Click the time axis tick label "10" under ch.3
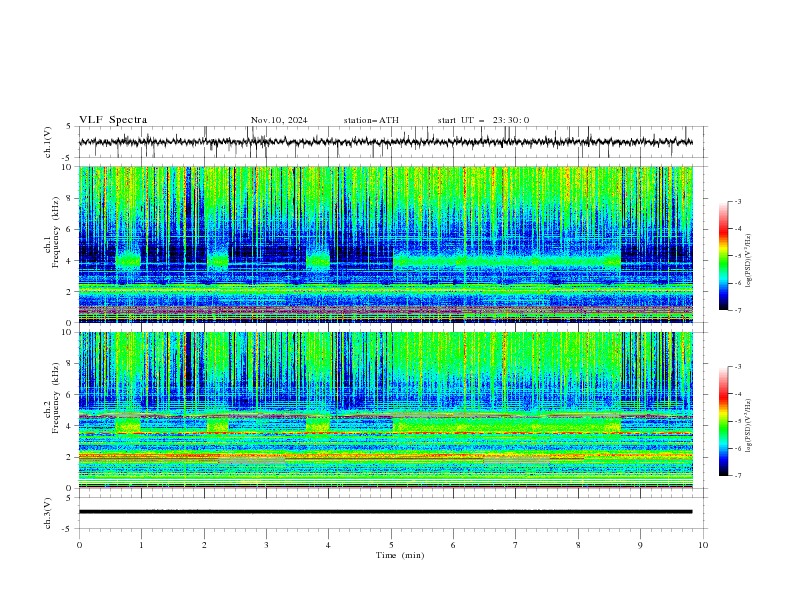 coord(703,545)
